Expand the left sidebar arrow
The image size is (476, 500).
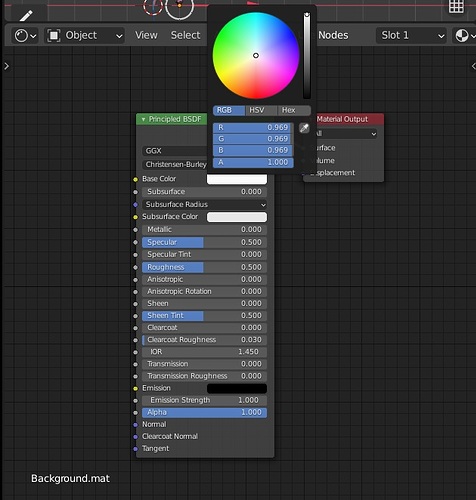(x=6, y=66)
